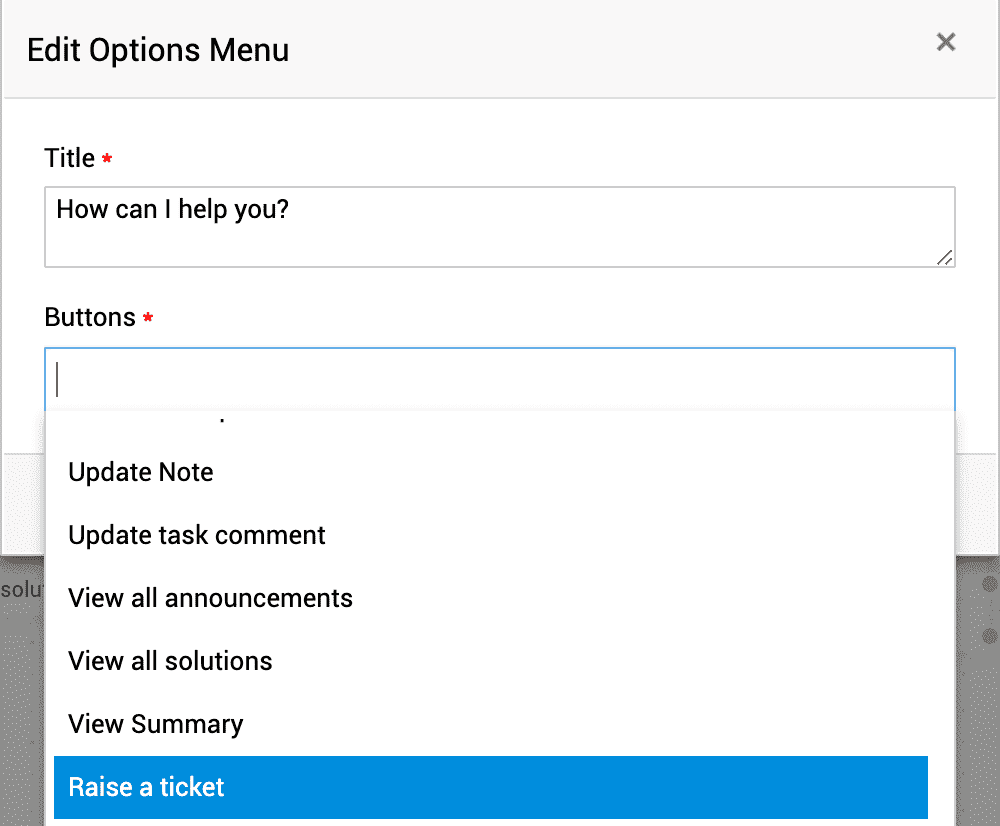Click the red asterisk beside Title
Viewport: 1000px width, 826px height.
tap(107, 158)
